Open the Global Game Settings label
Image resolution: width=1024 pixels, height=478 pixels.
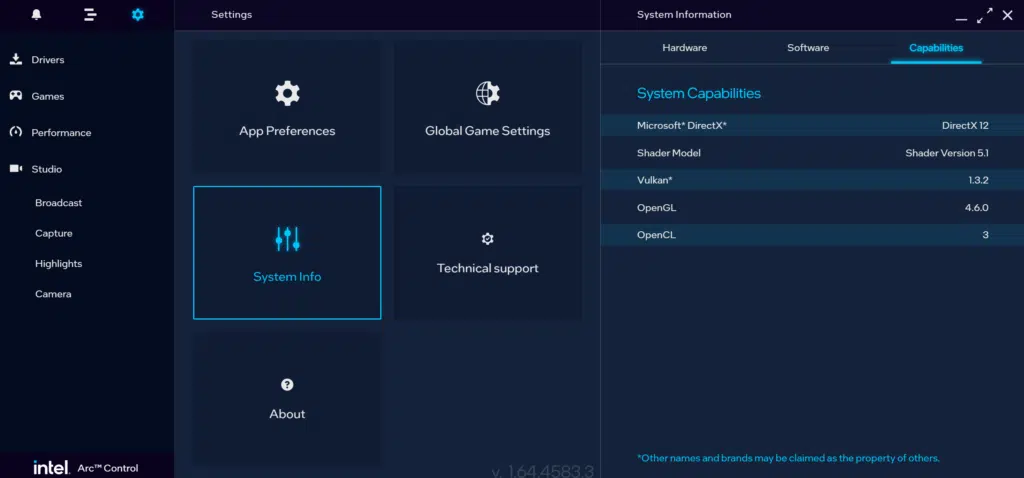coord(487,131)
